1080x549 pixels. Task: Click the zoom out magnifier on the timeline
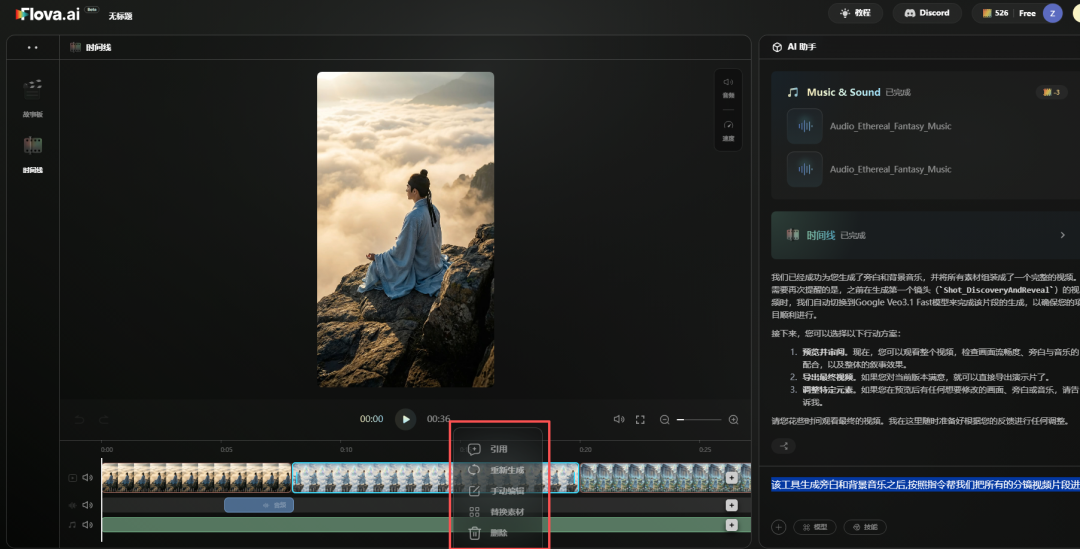pos(664,419)
